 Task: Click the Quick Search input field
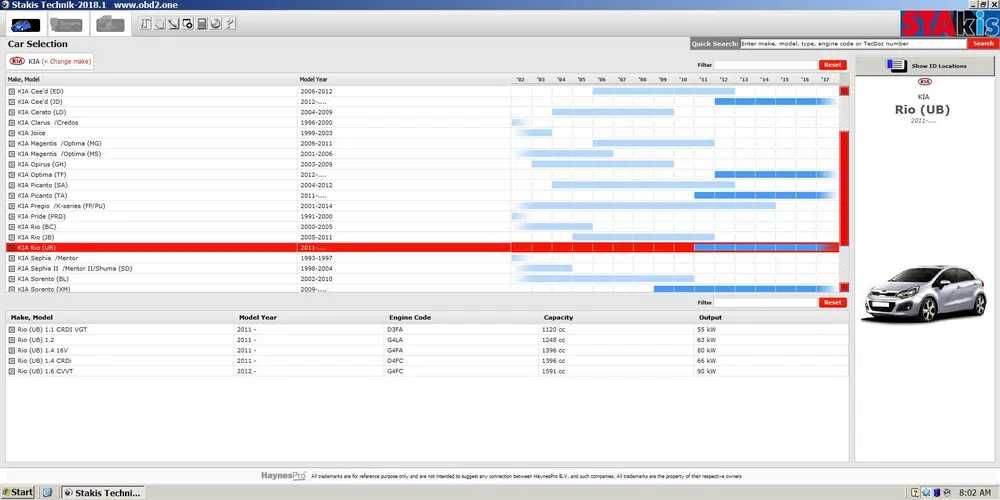[853, 43]
